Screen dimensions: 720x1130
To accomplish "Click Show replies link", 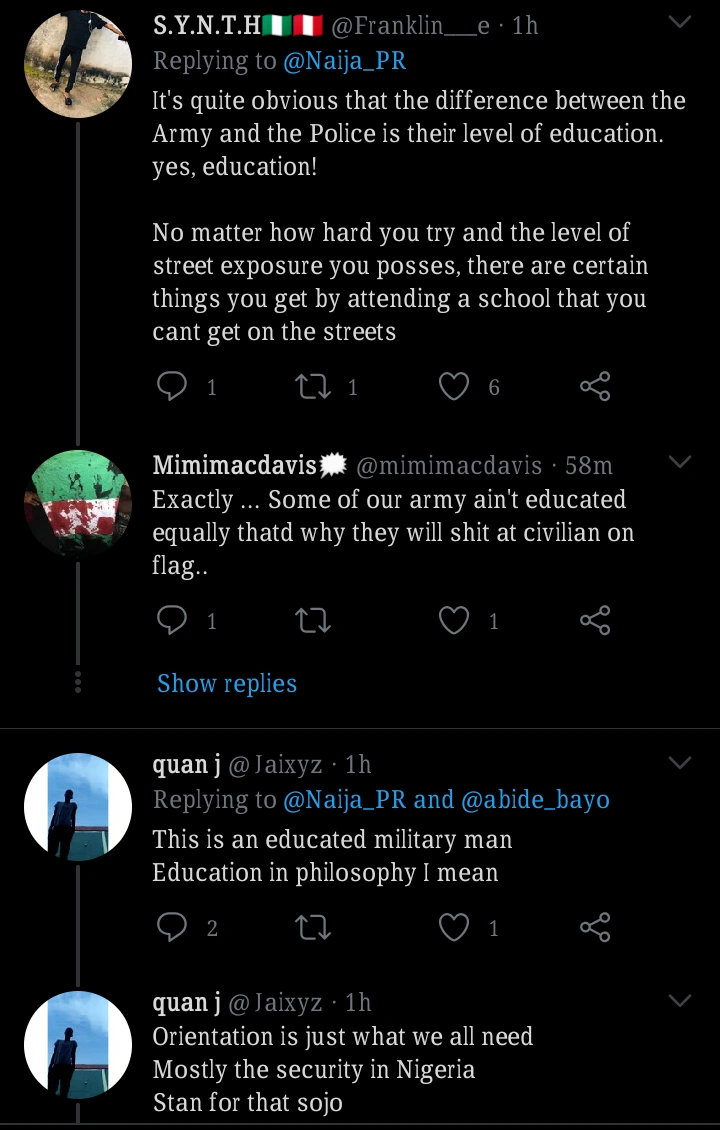I will 227,684.
